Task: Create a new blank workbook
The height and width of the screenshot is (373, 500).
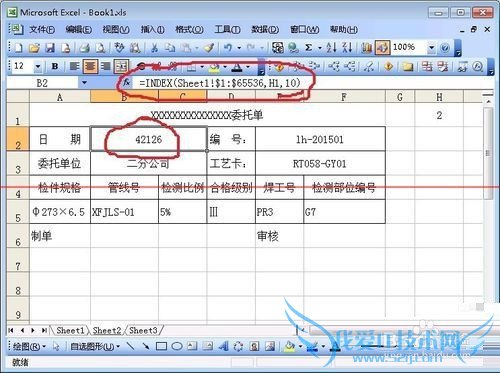Action: [19, 48]
